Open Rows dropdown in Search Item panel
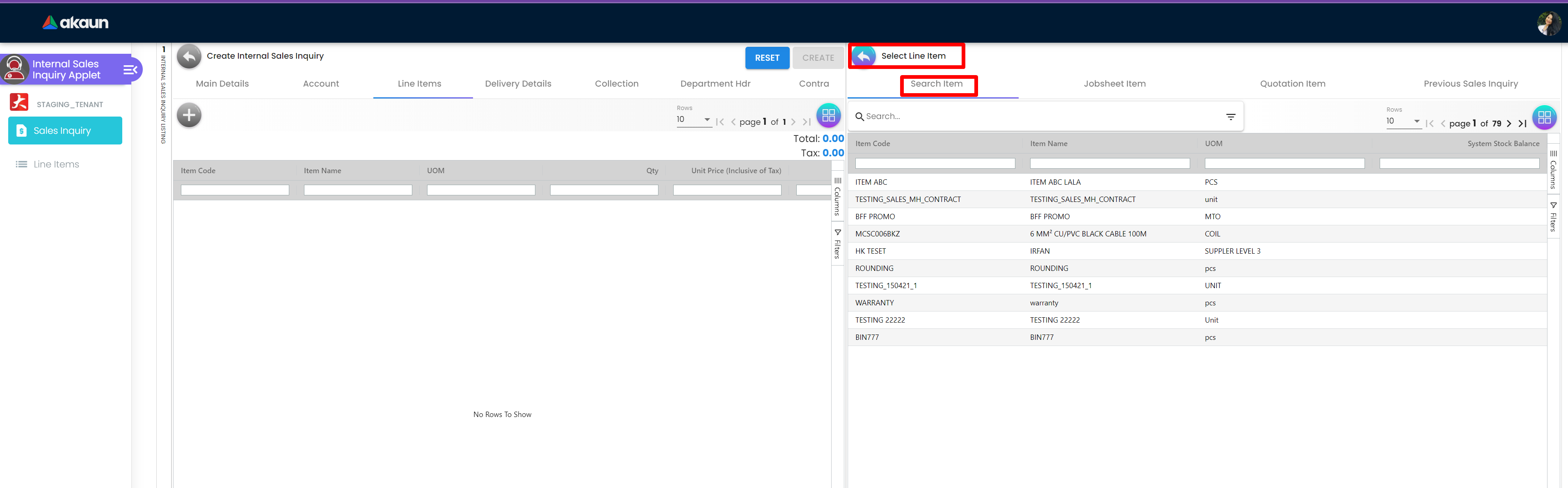Viewport: 1568px width, 488px height. coord(1403,121)
